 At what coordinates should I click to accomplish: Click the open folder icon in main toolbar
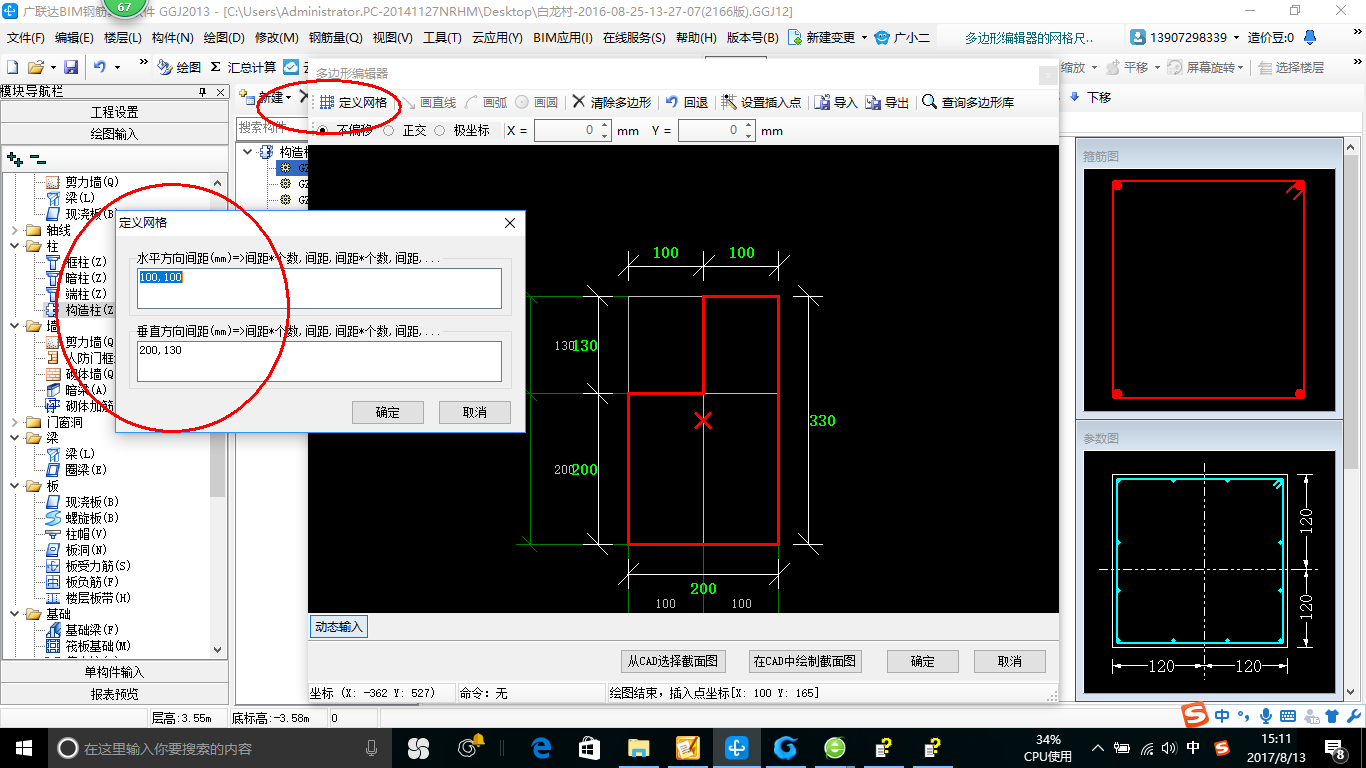(35, 67)
